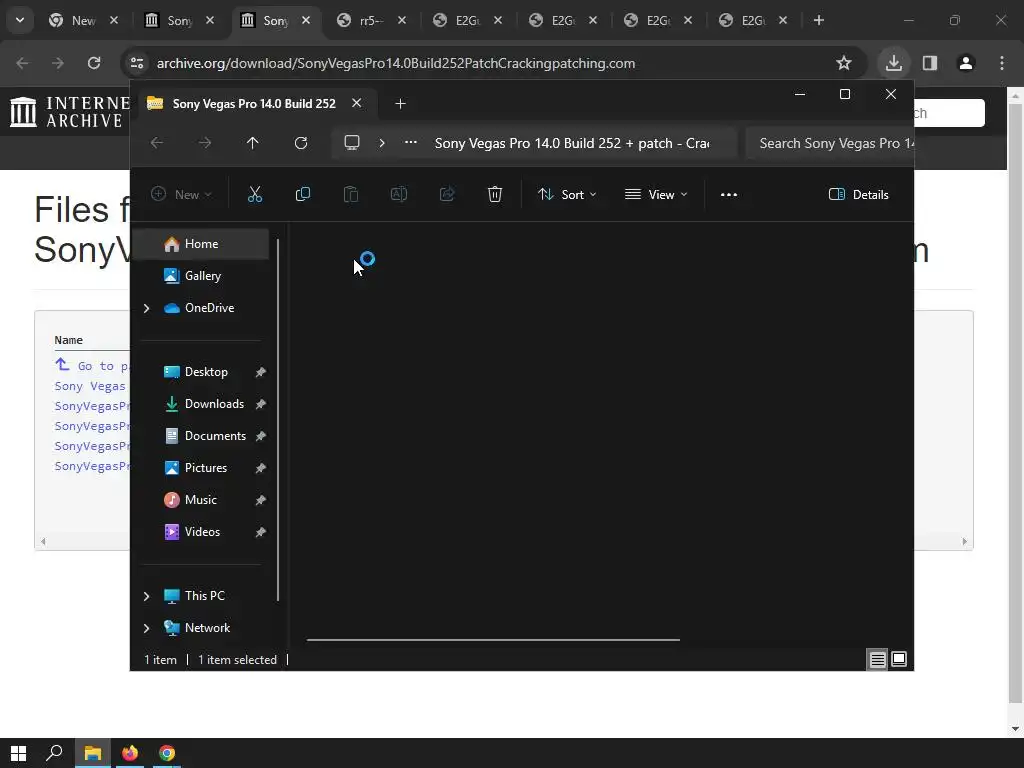Switch Explorer to large thumbnails view icon
The height and width of the screenshot is (768, 1024).
pos(899,660)
